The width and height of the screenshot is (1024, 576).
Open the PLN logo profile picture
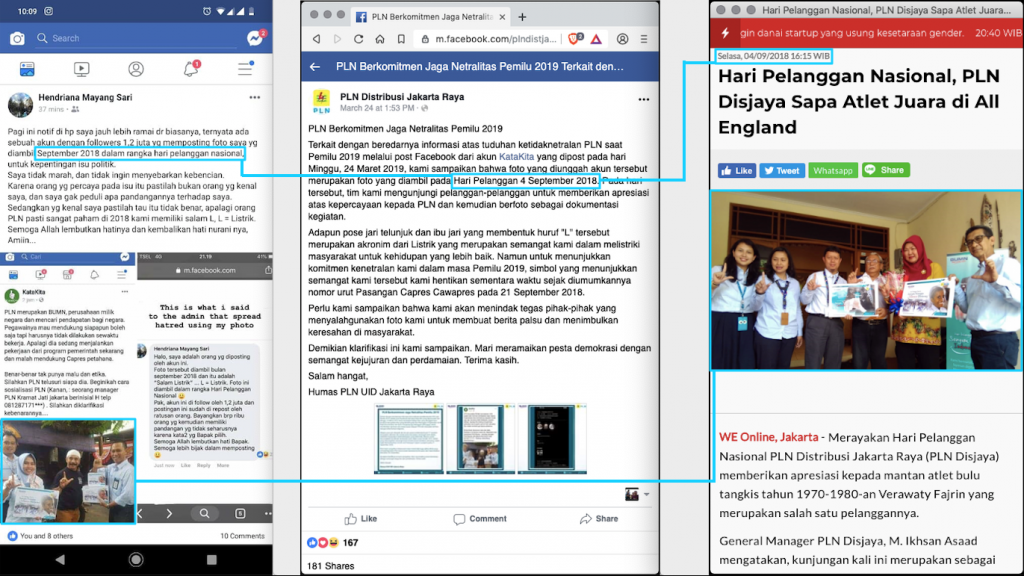321,102
